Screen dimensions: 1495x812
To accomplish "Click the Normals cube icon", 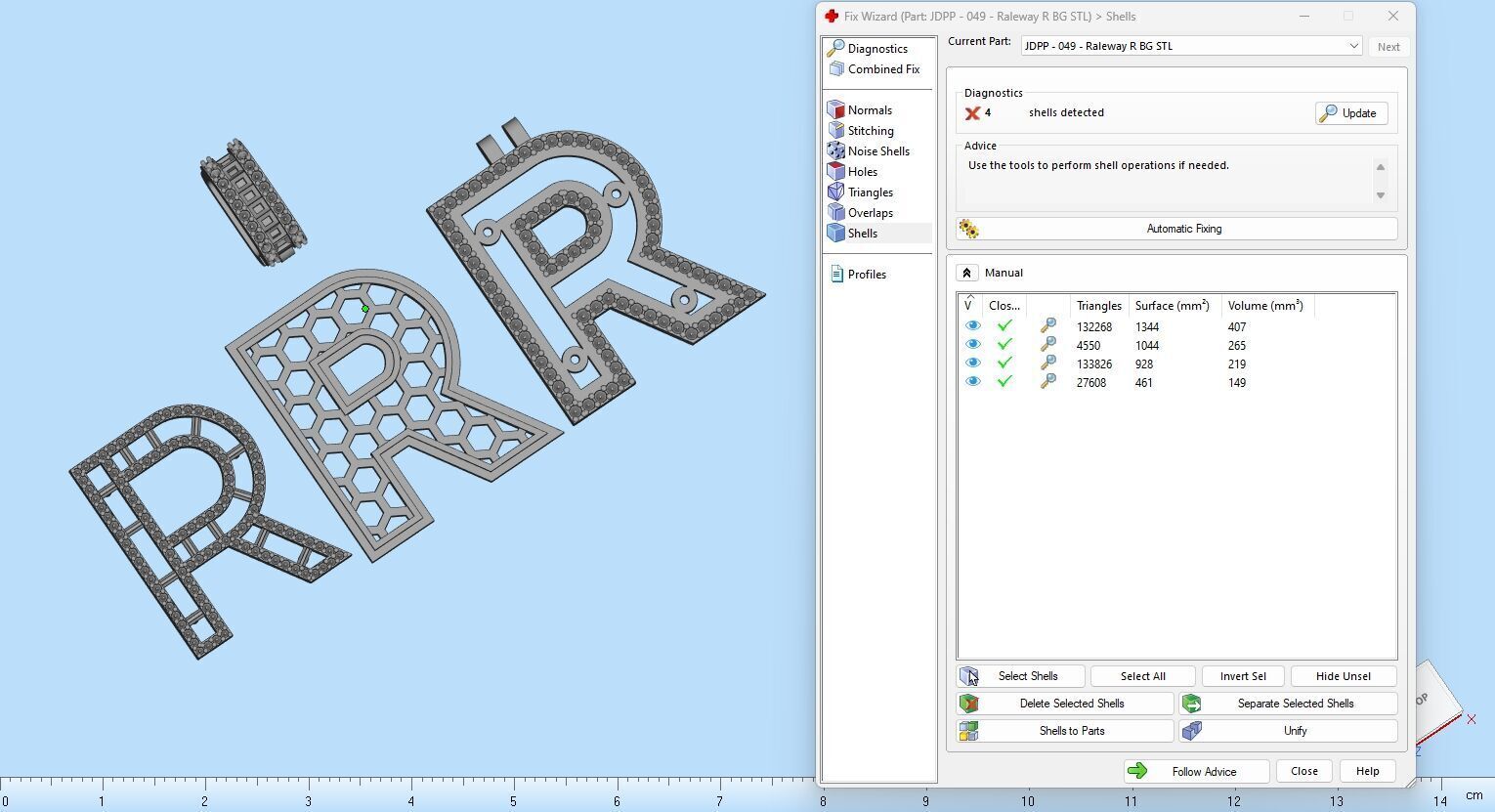I will pos(835,109).
